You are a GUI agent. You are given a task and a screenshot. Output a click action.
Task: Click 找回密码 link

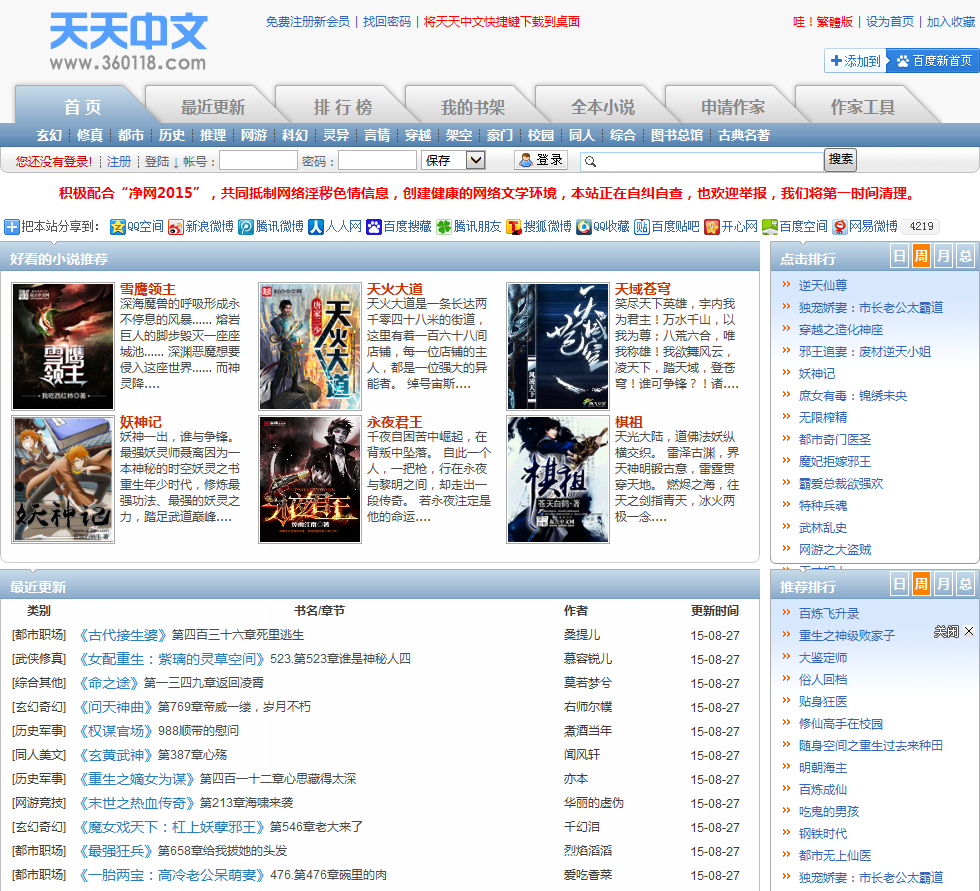click(x=387, y=22)
